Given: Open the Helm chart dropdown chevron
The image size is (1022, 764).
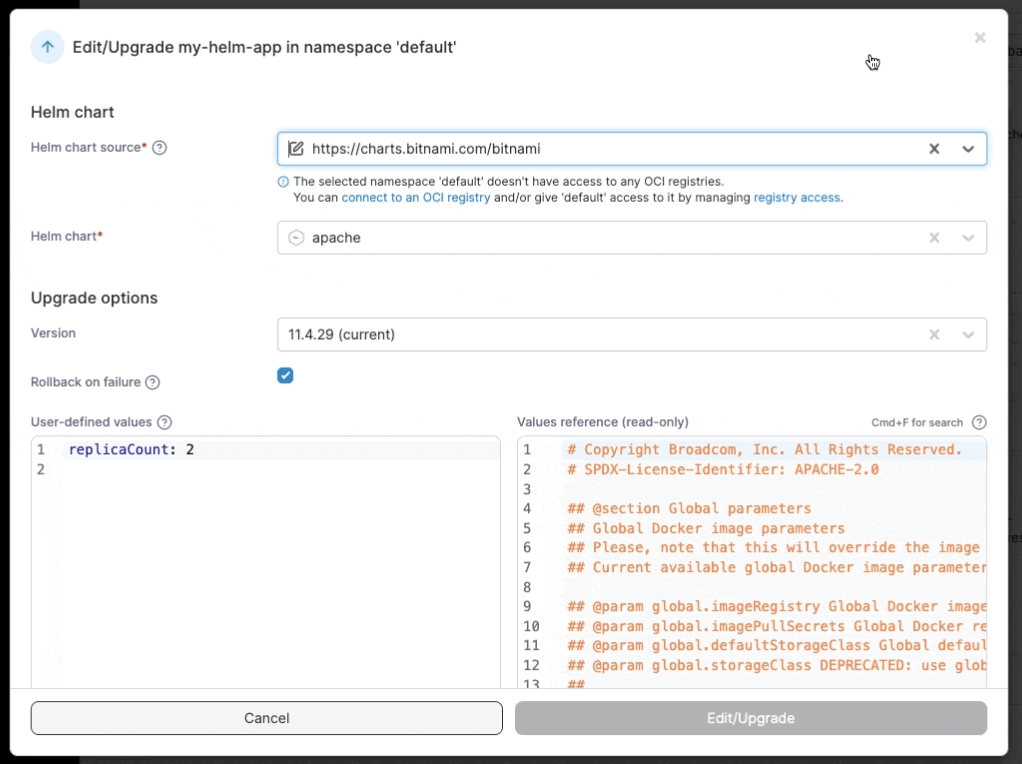Looking at the screenshot, I should 968,238.
